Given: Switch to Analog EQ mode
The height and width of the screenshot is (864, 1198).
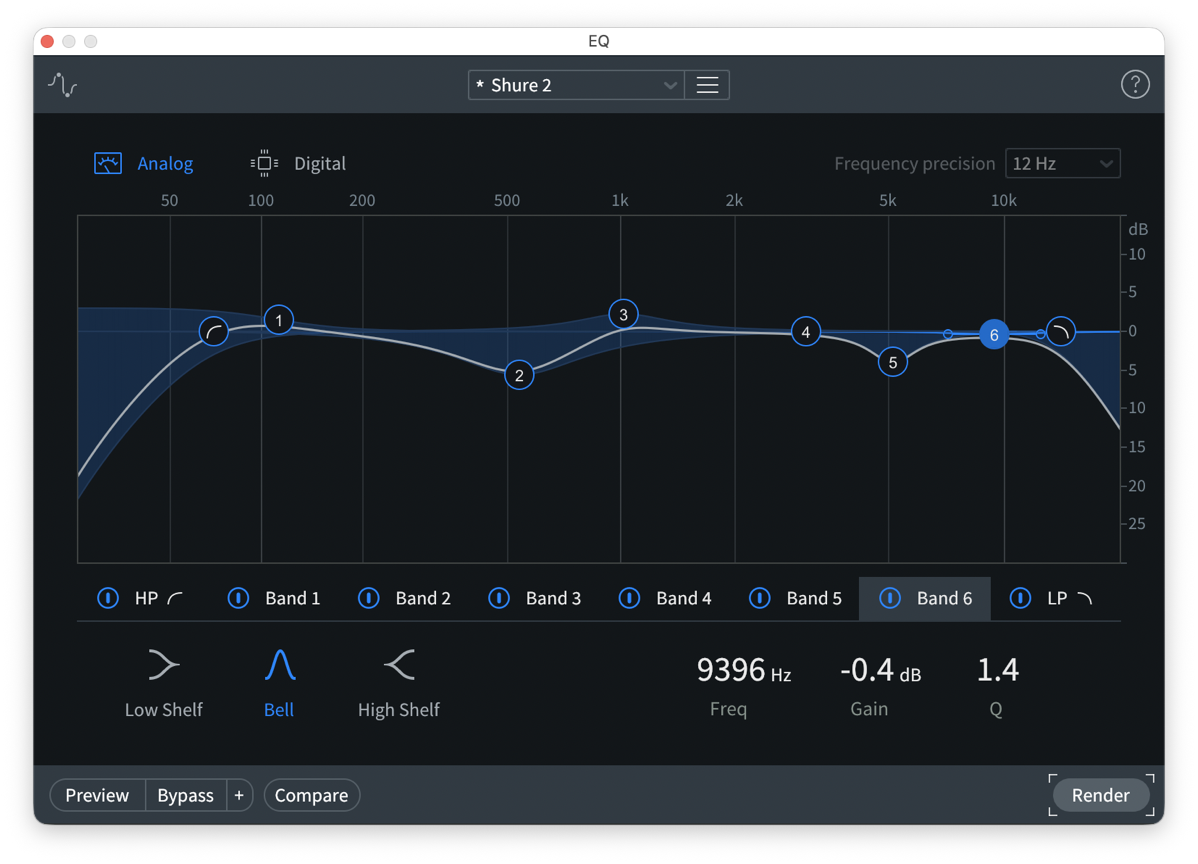Looking at the screenshot, I should (x=144, y=163).
